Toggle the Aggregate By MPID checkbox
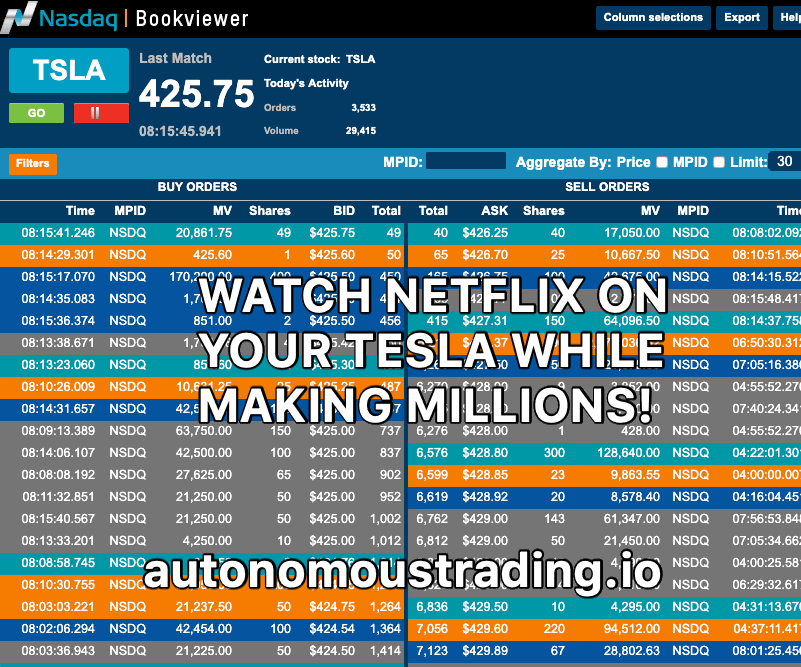This screenshot has height=667, width=801. (x=718, y=162)
